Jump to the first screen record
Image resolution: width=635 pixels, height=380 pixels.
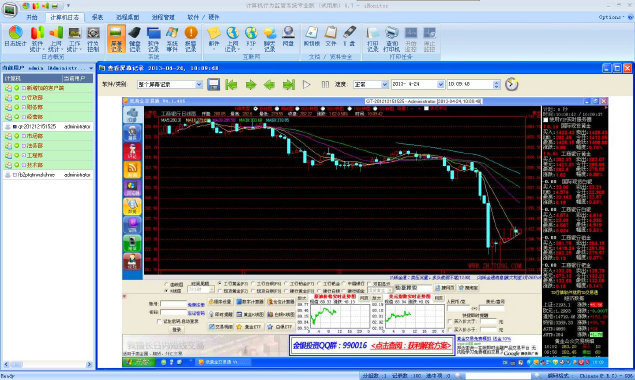[x=231, y=85]
